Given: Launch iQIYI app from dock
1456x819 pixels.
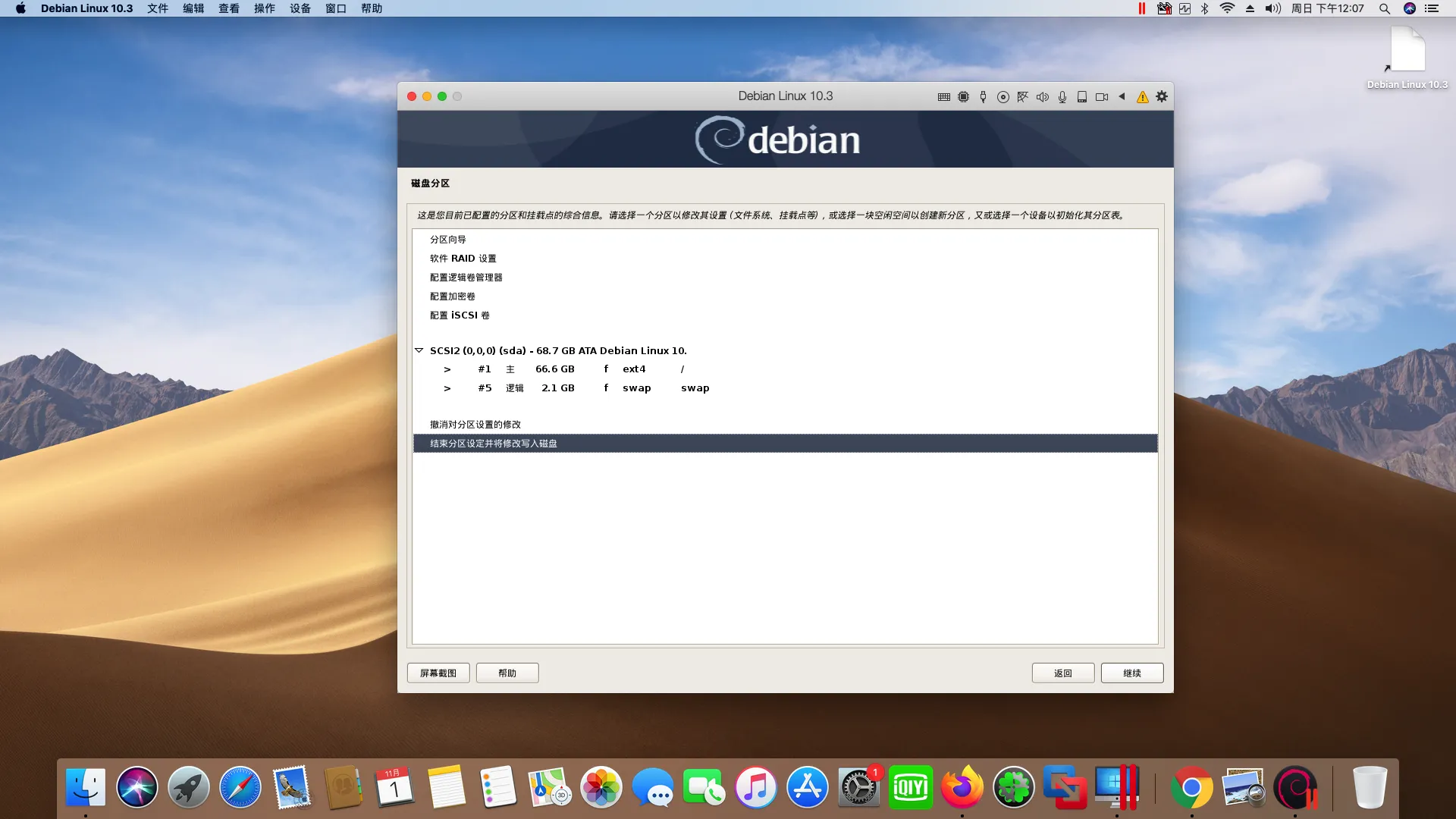Looking at the screenshot, I should pos(911,788).
